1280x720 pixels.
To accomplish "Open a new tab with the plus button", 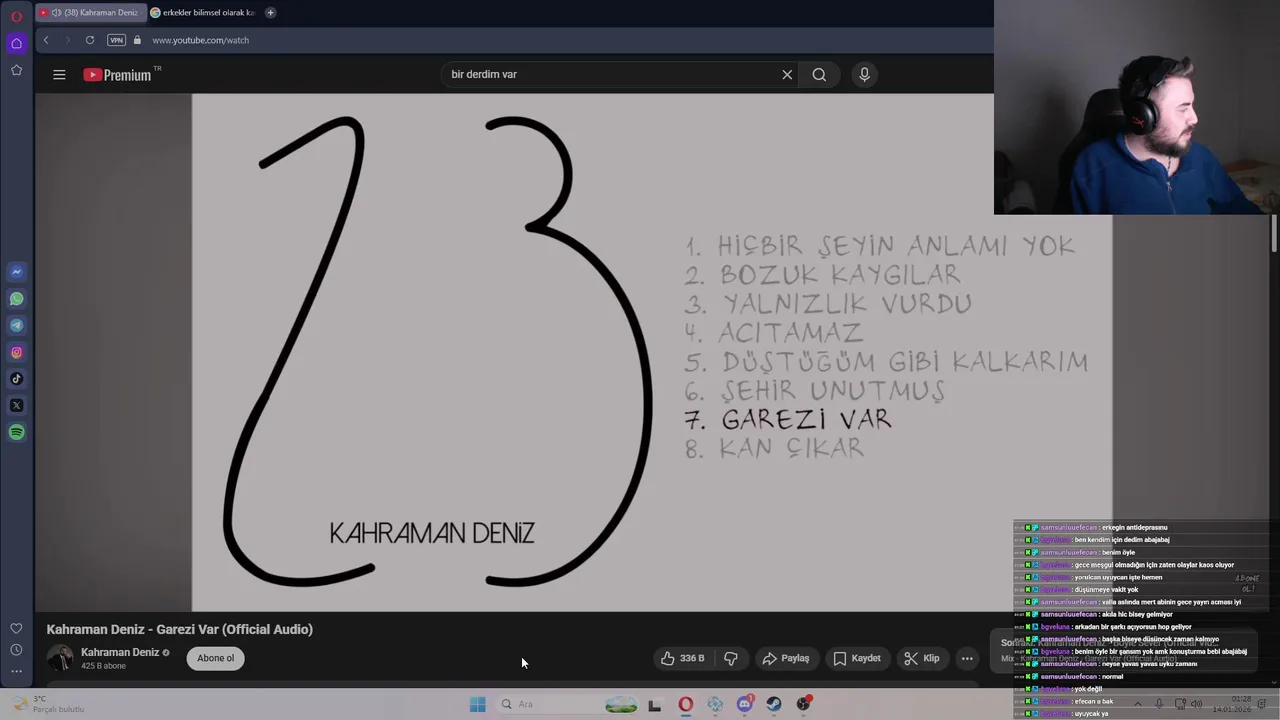I will [270, 13].
